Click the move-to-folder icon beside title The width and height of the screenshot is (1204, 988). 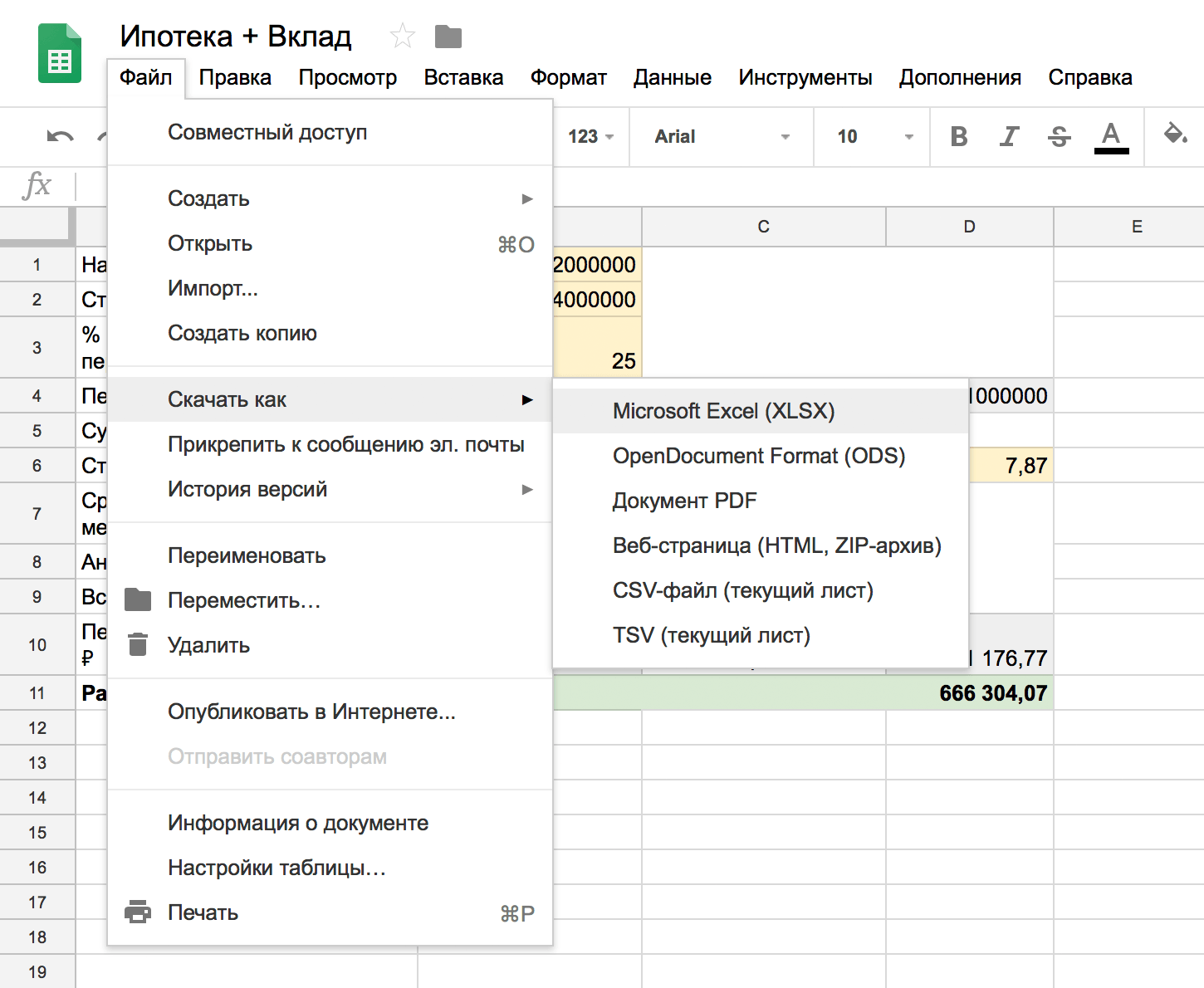[x=448, y=37]
